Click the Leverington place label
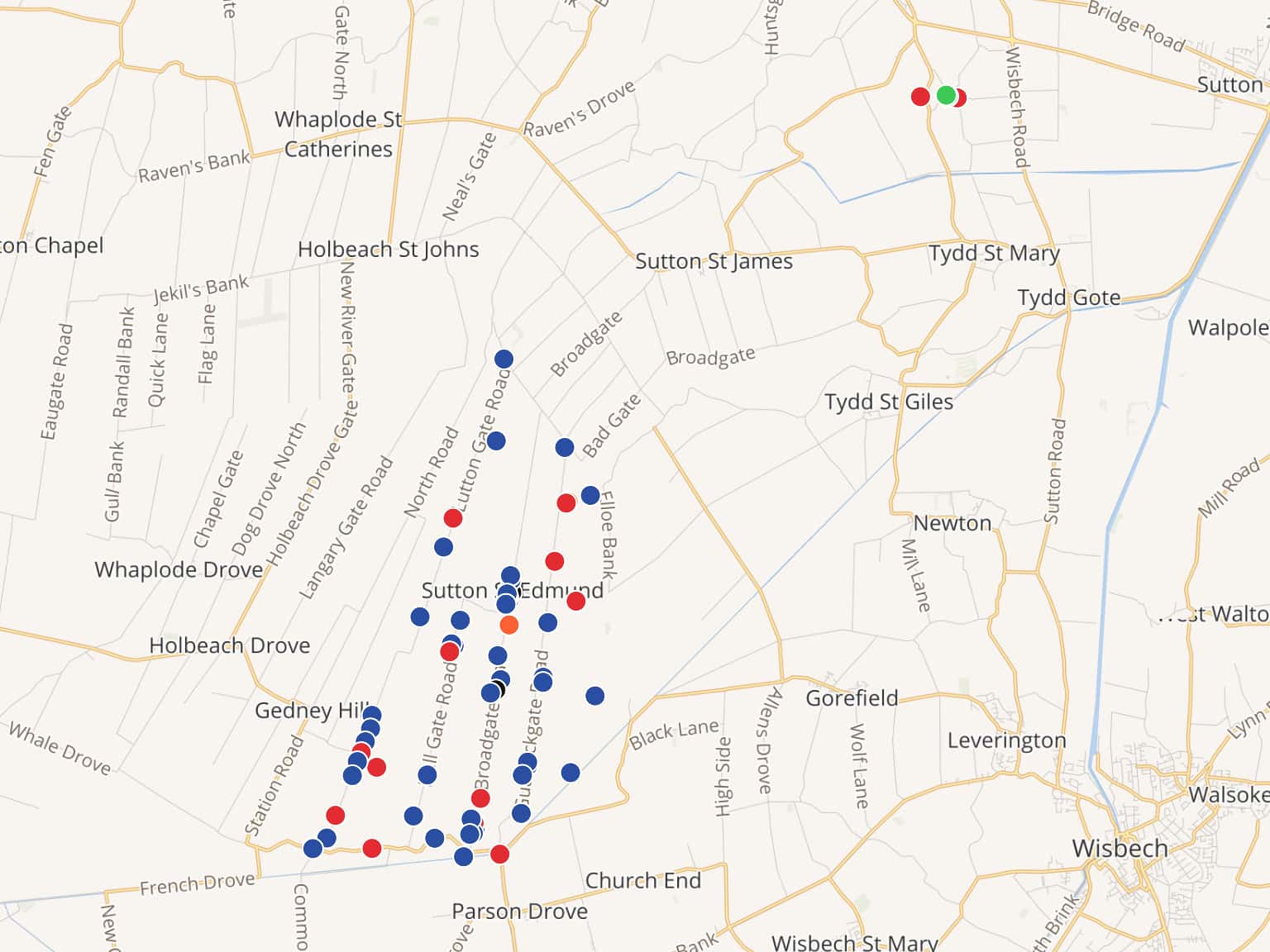The image size is (1270, 952). pos(1006,740)
